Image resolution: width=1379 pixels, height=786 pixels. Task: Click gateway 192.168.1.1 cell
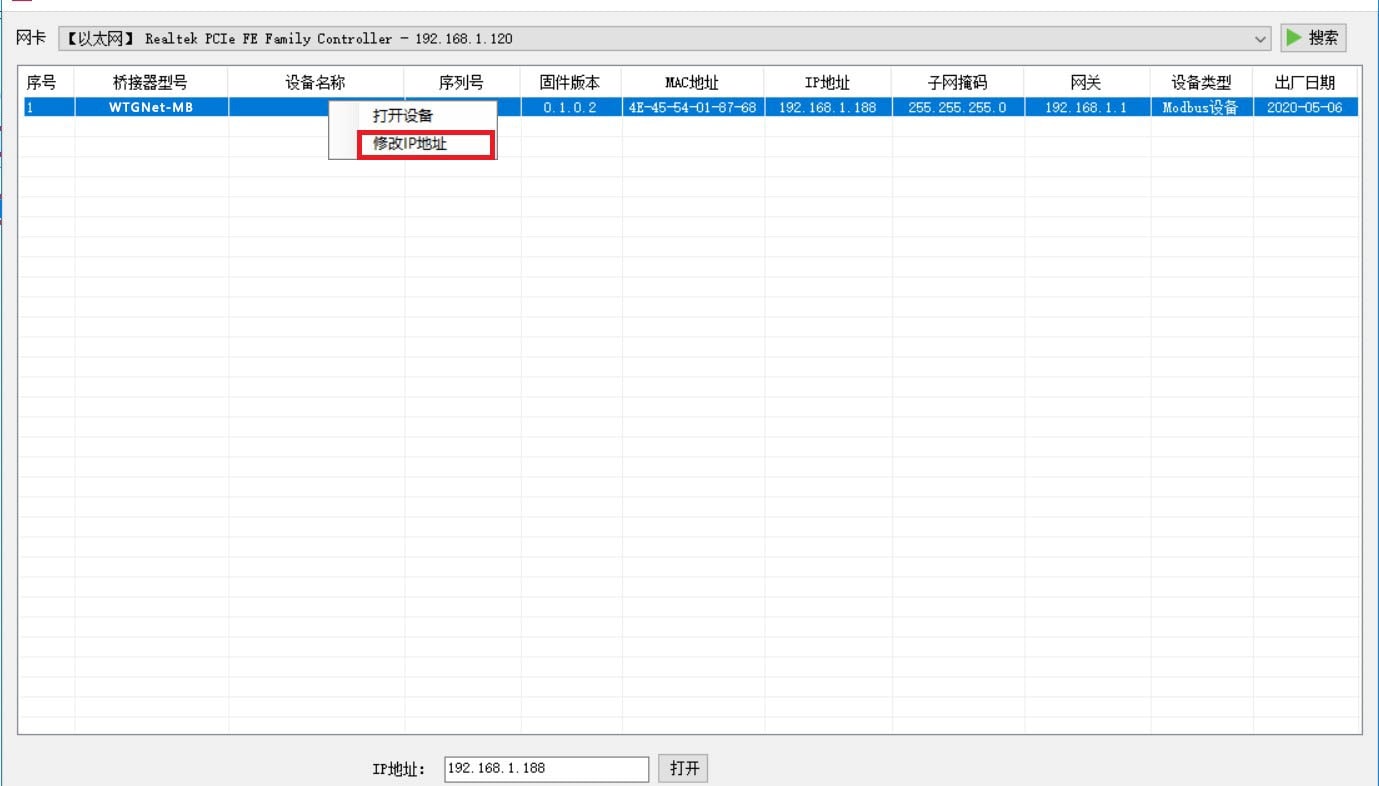[x=1087, y=107]
